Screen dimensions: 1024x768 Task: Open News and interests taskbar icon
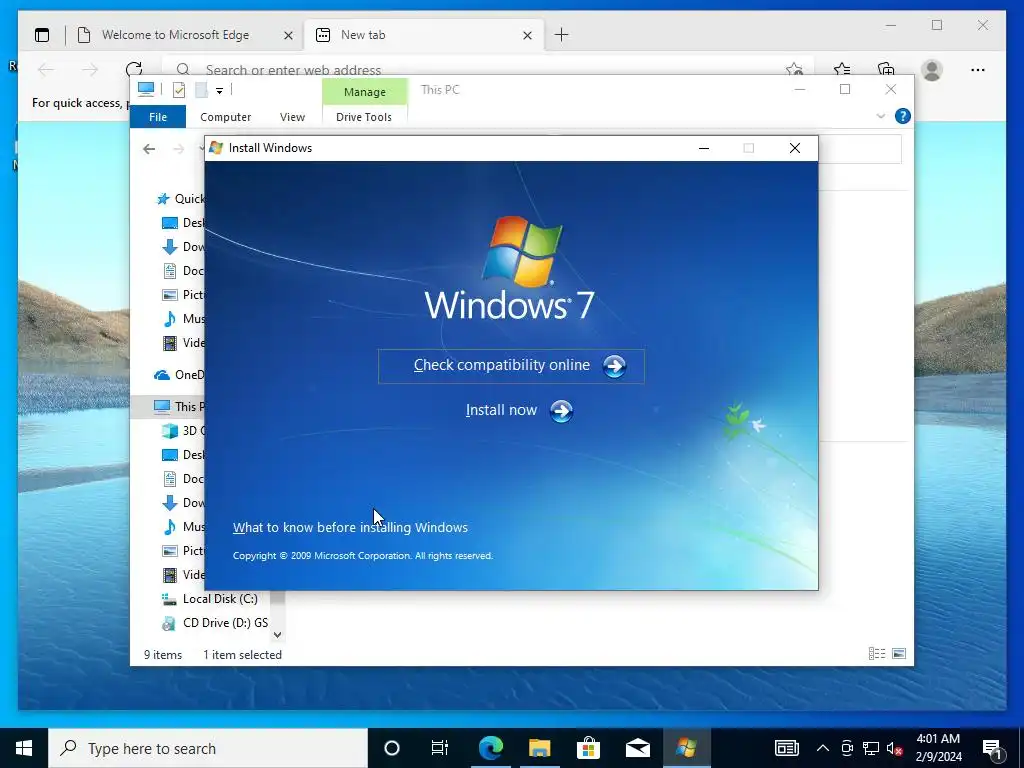point(787,748)
